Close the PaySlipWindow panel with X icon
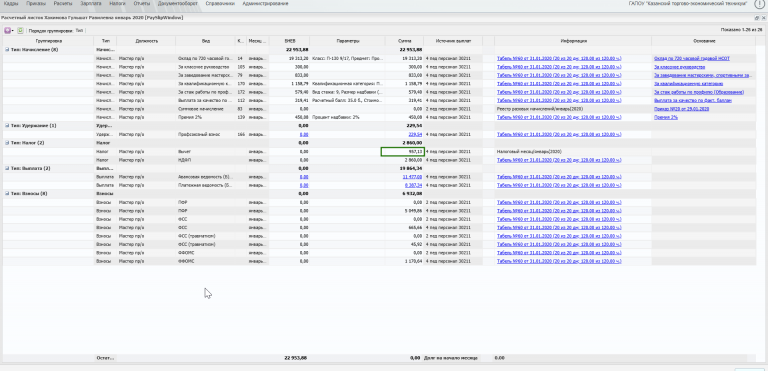The image size is (768, 371). [763, 18]
